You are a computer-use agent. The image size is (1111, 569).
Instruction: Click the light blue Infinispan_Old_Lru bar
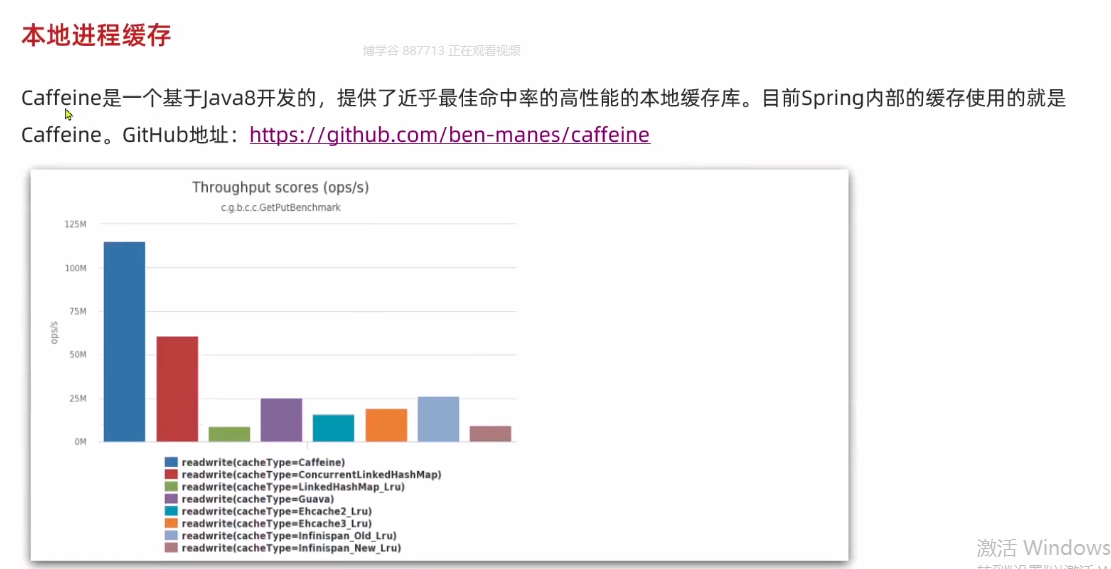[x=438, y=419]
